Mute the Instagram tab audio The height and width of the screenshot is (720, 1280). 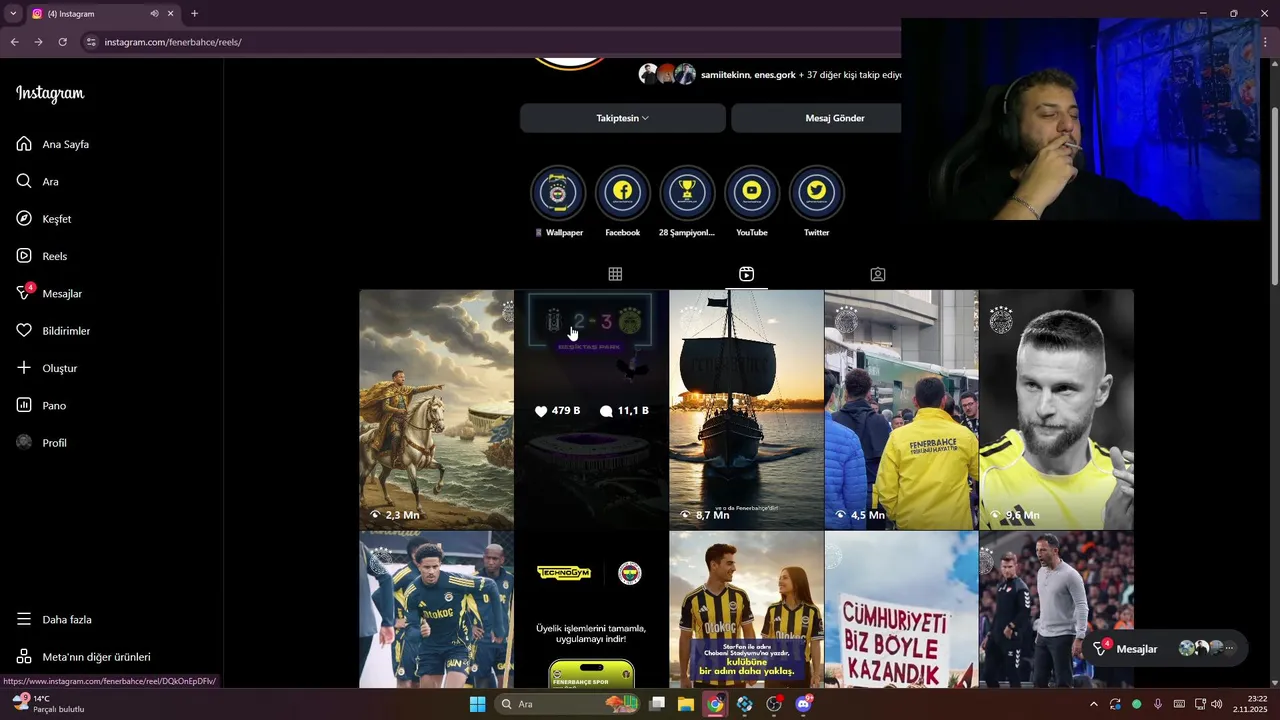[154, 14]
